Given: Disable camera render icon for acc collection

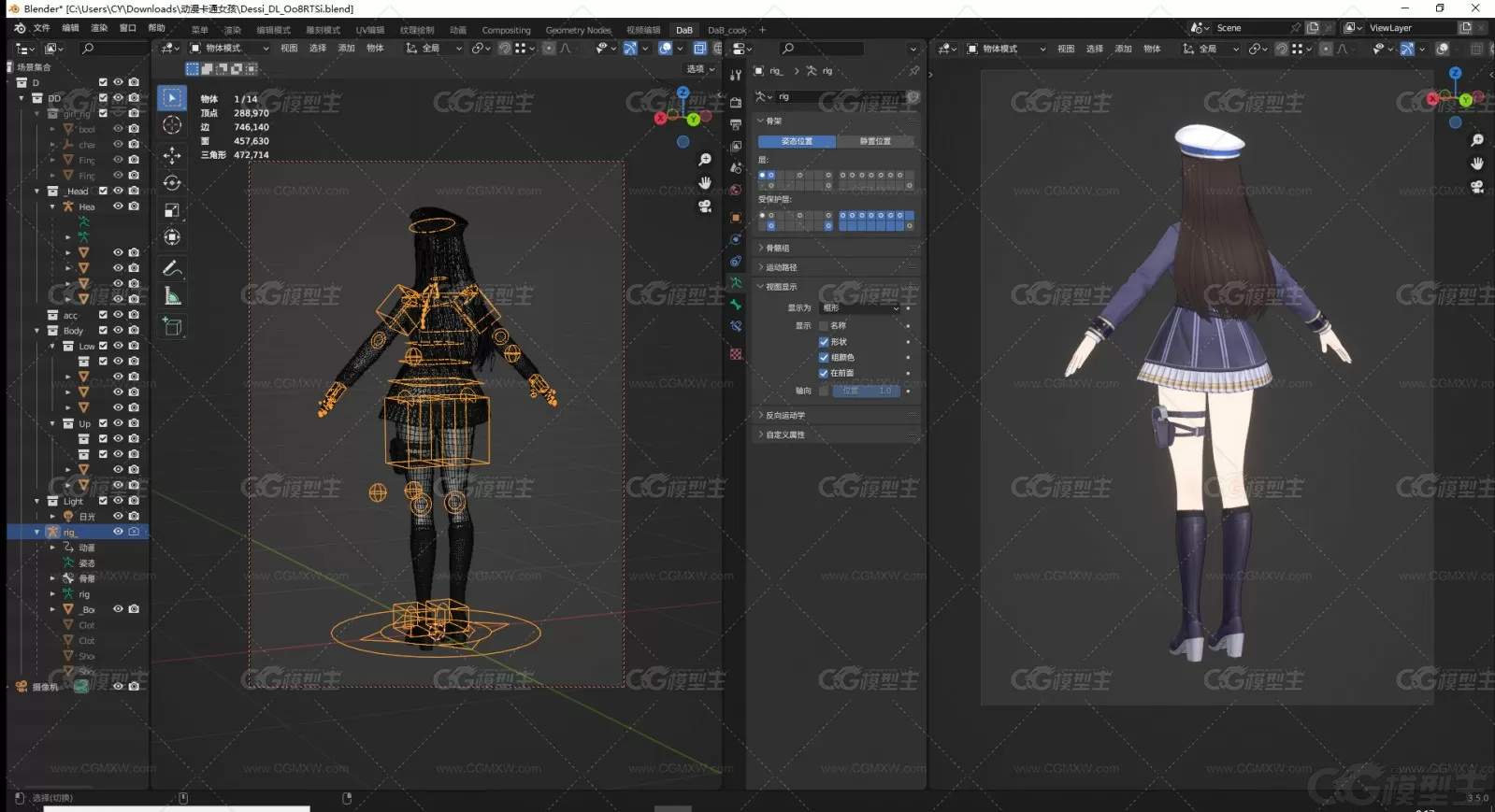Looking at the screenshot, I should [x=134, y=315].
